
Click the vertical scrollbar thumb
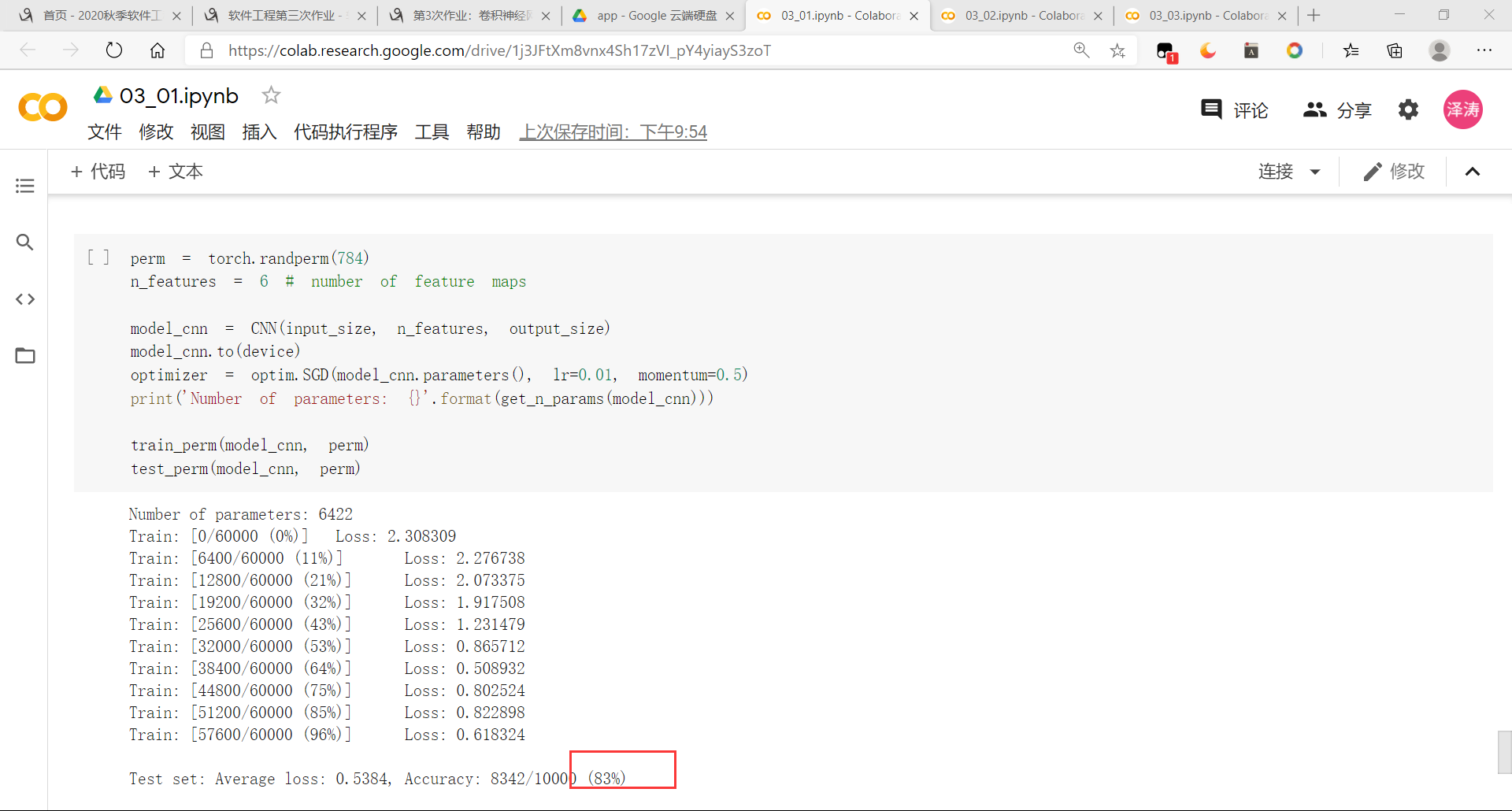(x=1504, y=753)
